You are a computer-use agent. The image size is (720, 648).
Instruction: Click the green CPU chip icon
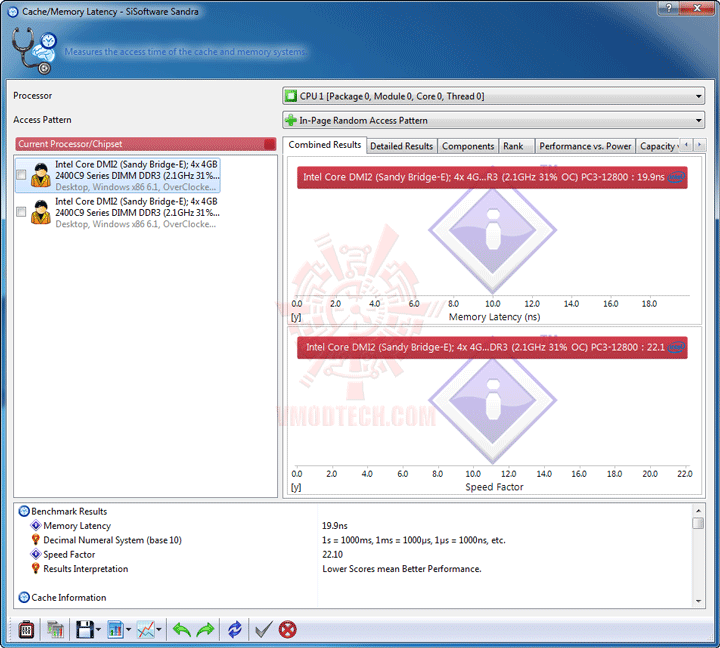click(x=291, y=96)
